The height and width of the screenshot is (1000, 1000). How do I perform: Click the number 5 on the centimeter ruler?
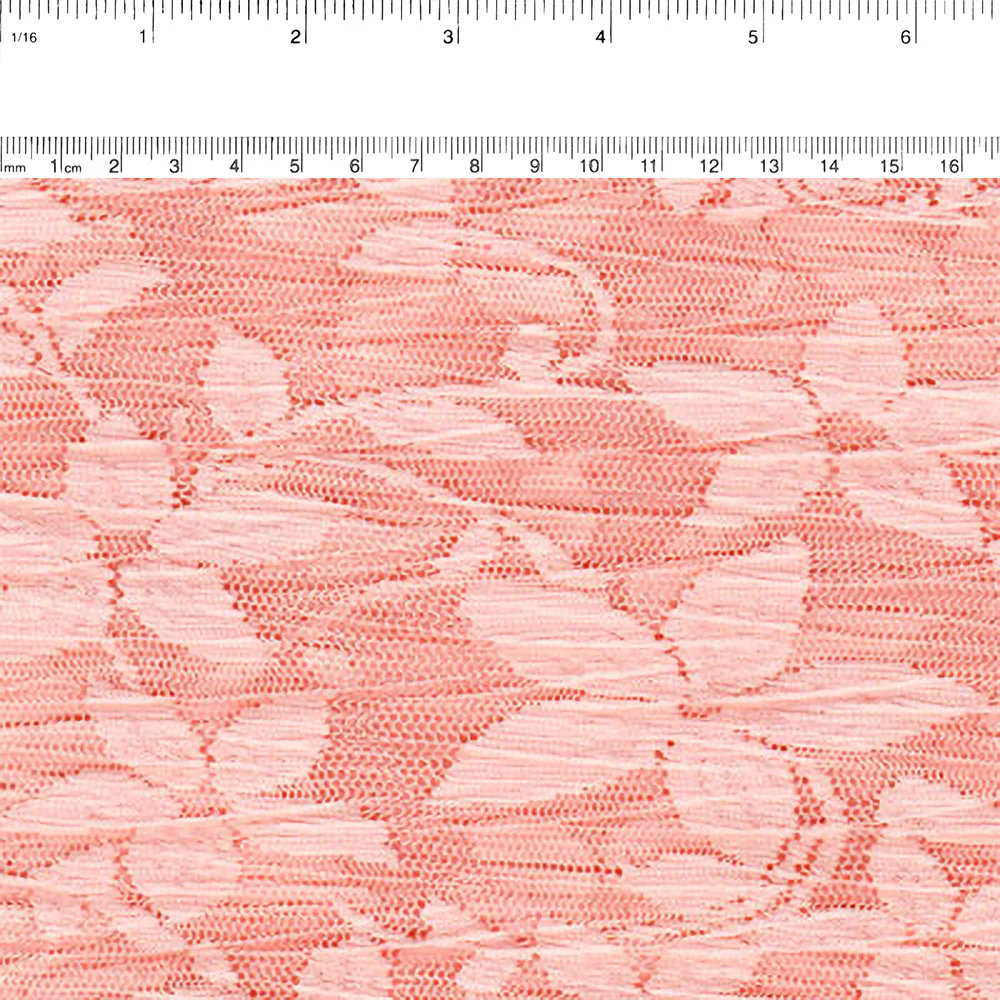tap(294, 166)
